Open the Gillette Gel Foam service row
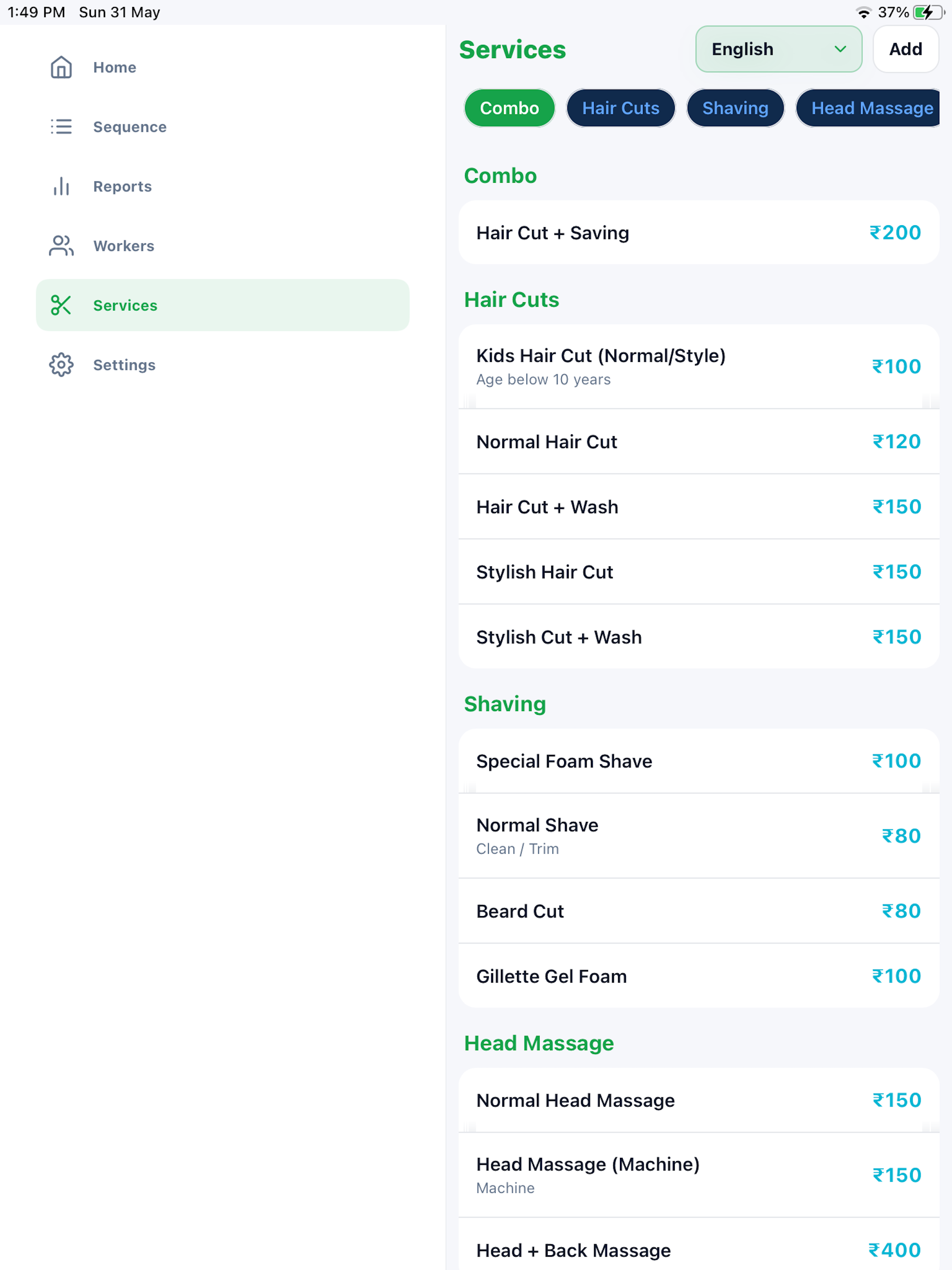Screen dimensions: 952x1270 [x=699, y=976]
